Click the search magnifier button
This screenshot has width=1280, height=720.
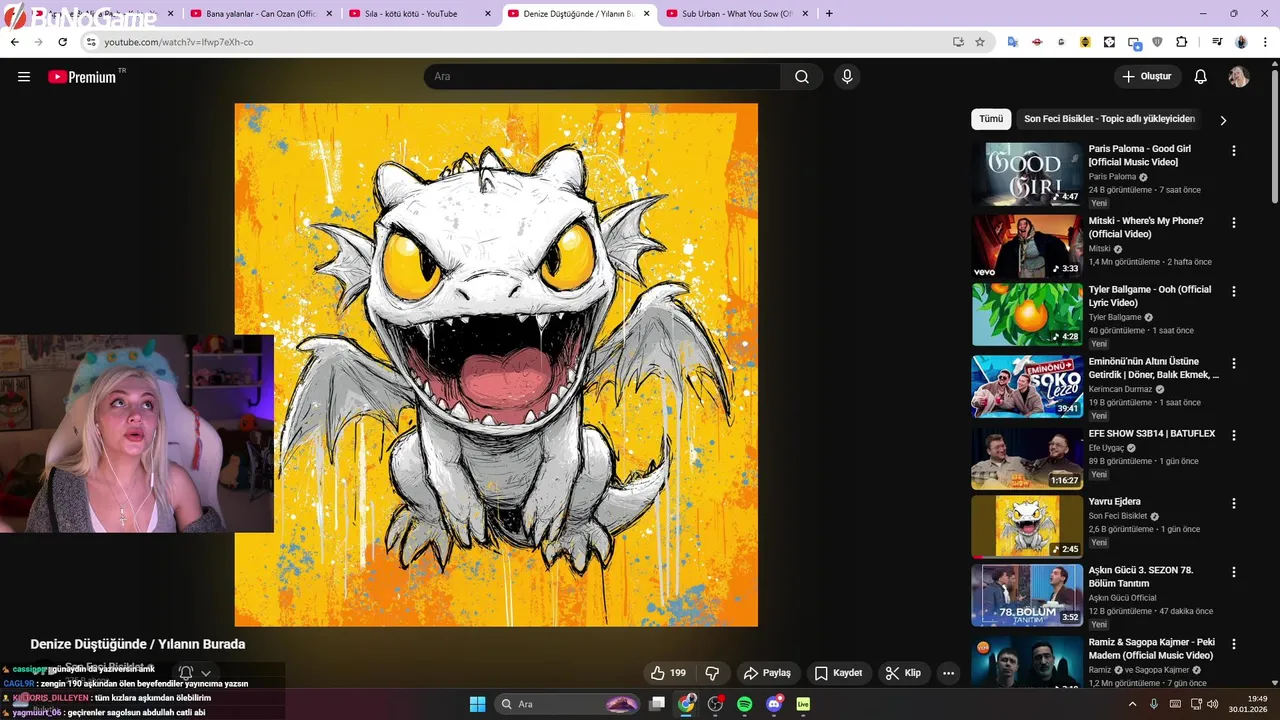[802, 77]
